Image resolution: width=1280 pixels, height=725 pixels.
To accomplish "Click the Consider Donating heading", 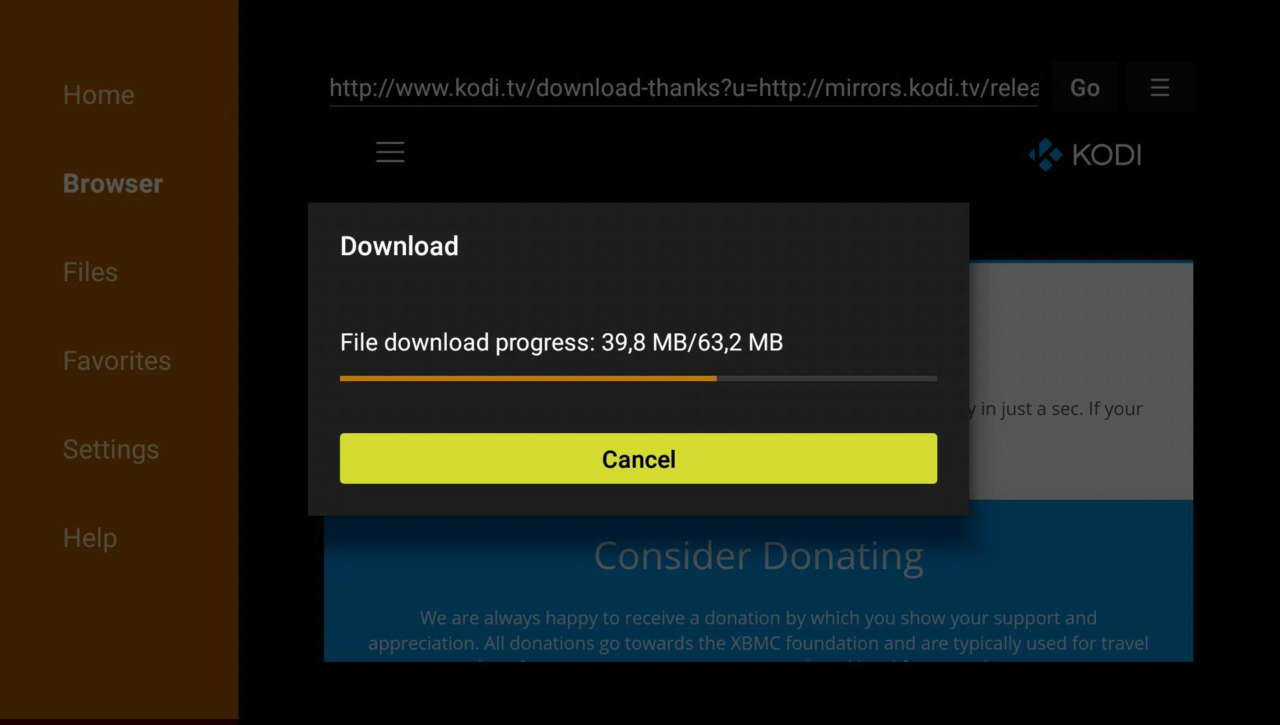I will point(758,556).
